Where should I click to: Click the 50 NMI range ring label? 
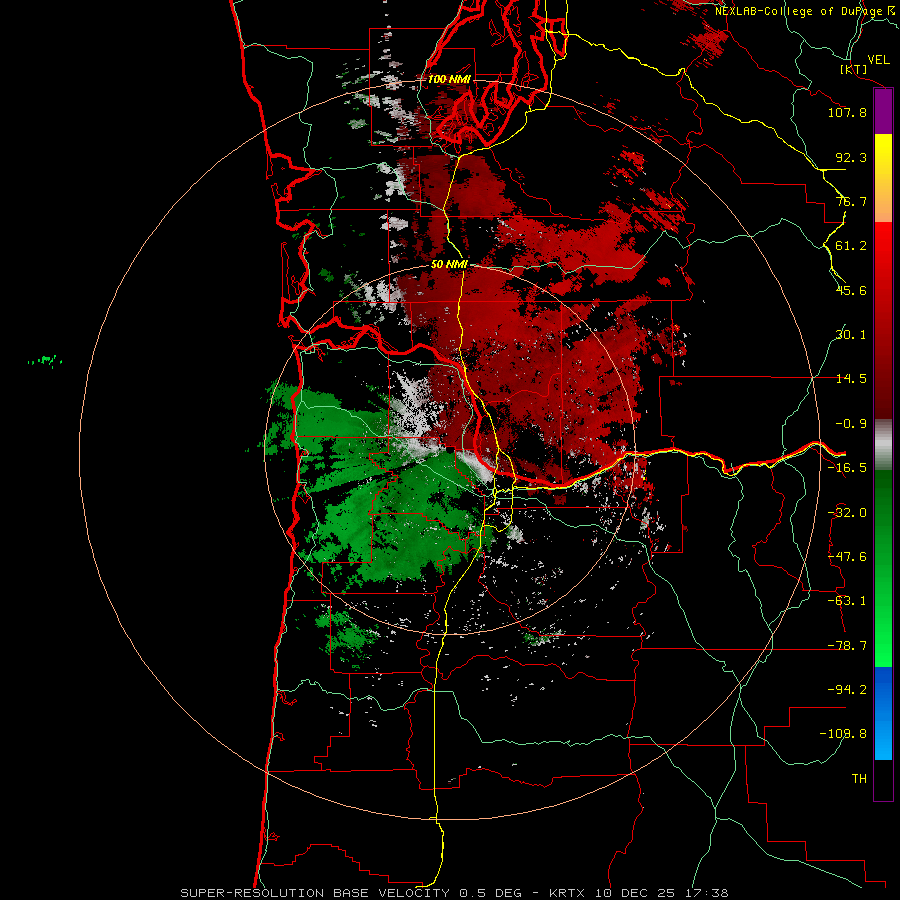tap(449, 265)
